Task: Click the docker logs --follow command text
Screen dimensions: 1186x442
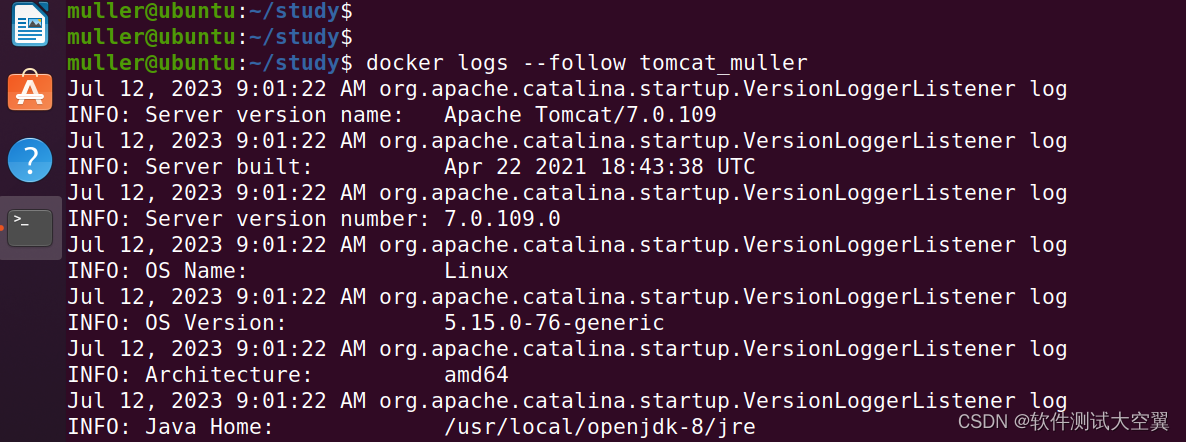Action: (586, 63)
